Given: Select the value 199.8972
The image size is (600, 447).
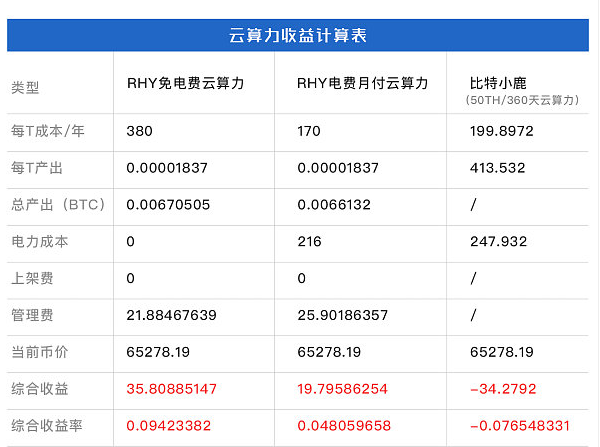Looking at the screenshot, I should (x=501, y=131).
